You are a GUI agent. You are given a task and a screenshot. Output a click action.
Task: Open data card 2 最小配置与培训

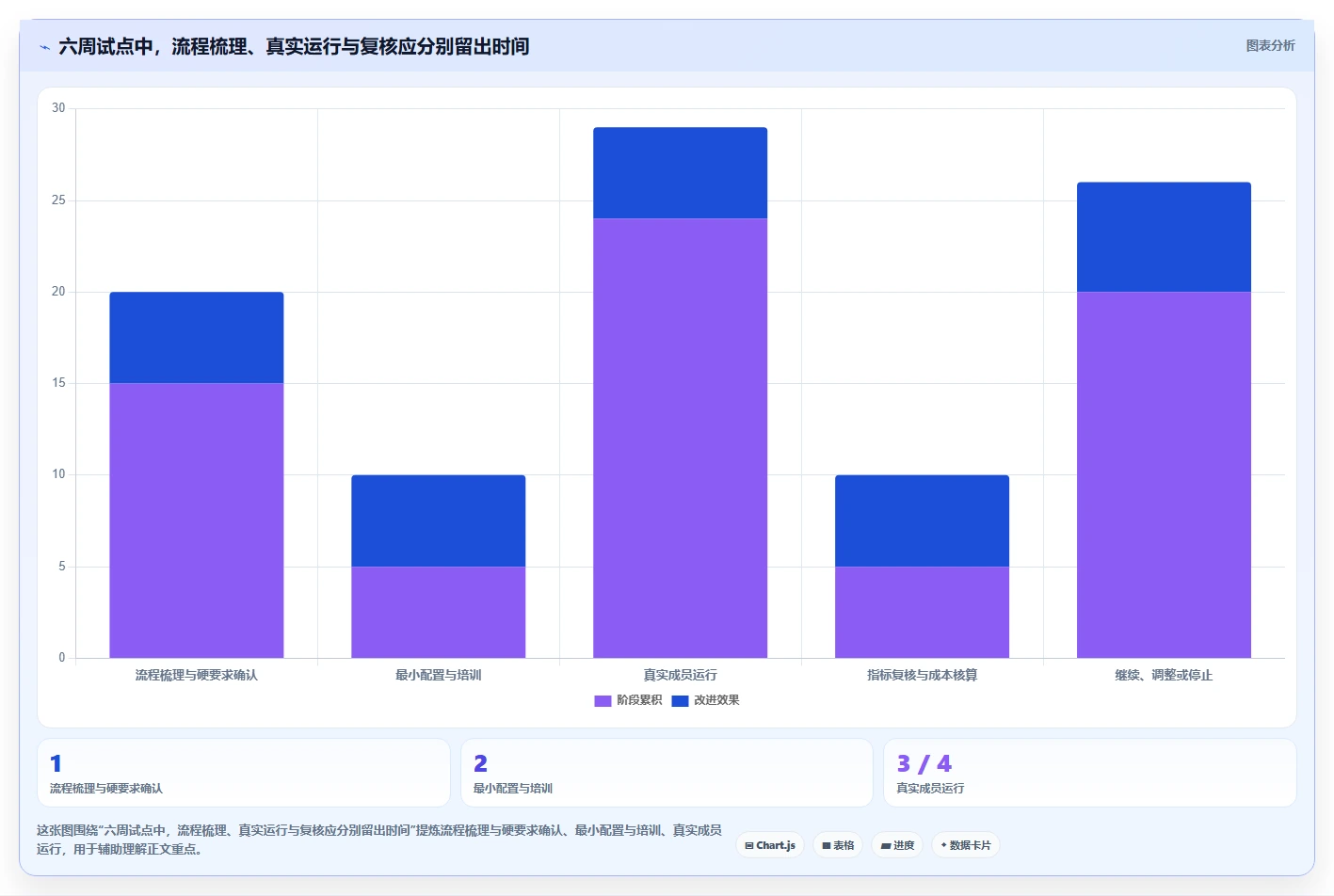click(667, 773)
